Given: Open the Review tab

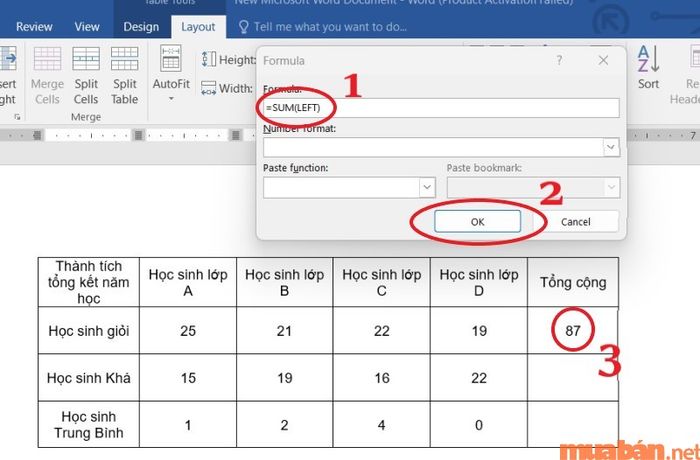Looking at the screenshot, I should pos(34,27).
